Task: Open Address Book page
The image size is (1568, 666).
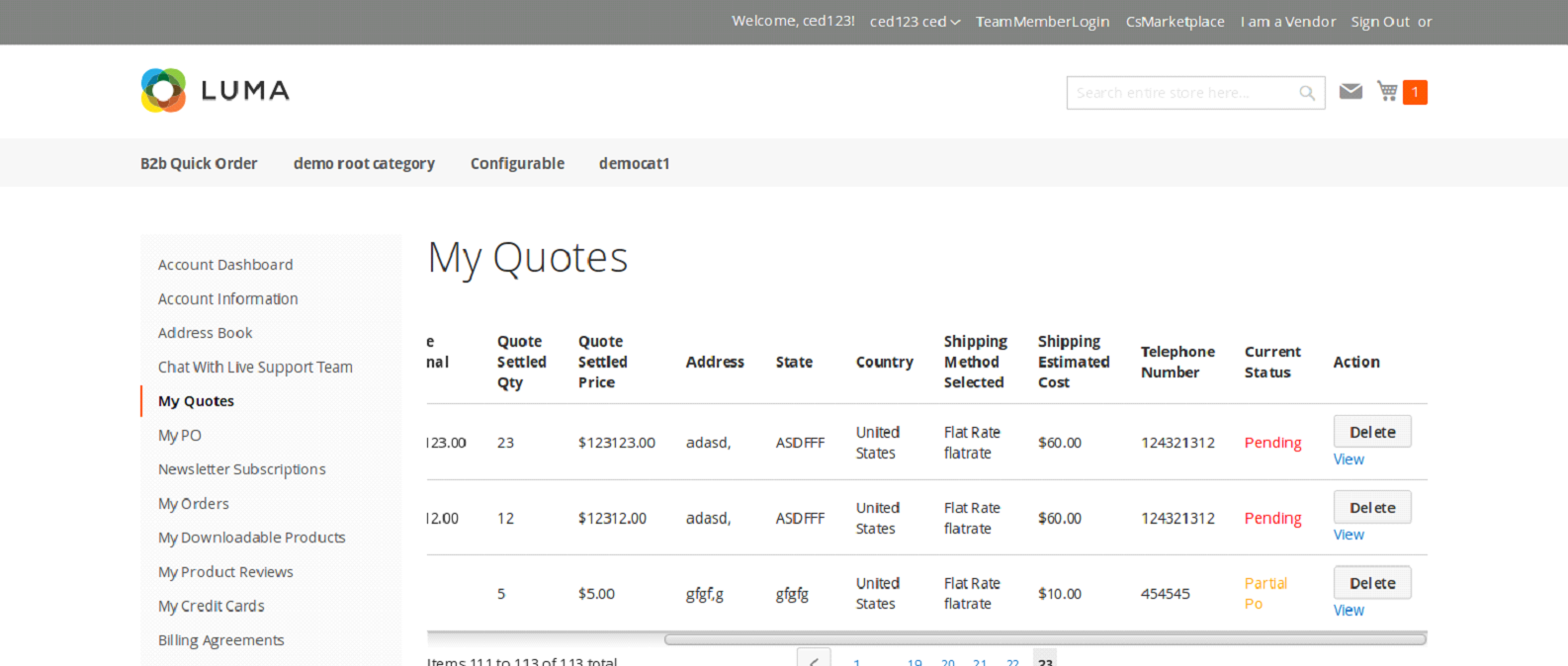Action: tap(205, 333)
